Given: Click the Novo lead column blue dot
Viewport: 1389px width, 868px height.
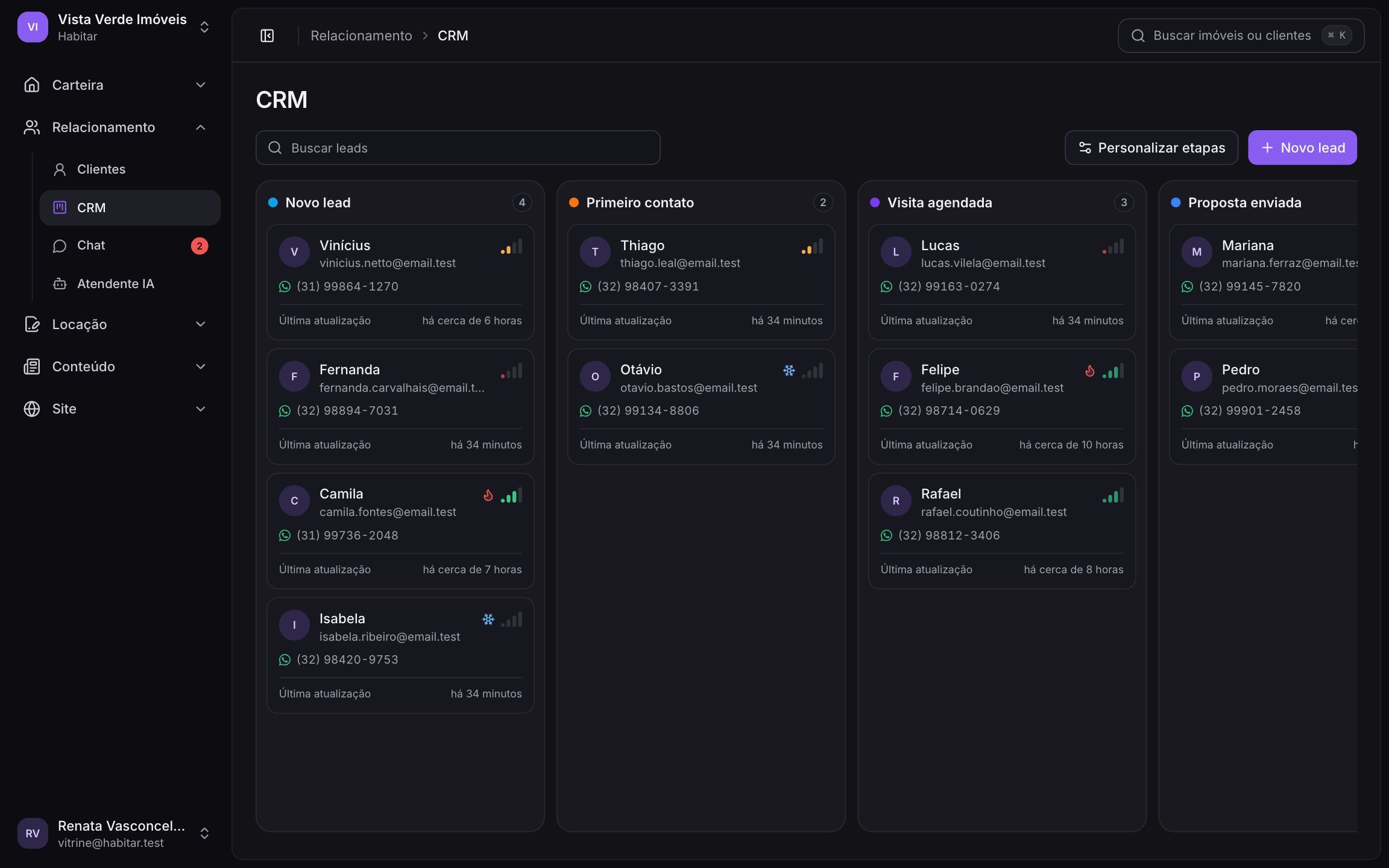Looking at the screenshot, I should [273, 203].
